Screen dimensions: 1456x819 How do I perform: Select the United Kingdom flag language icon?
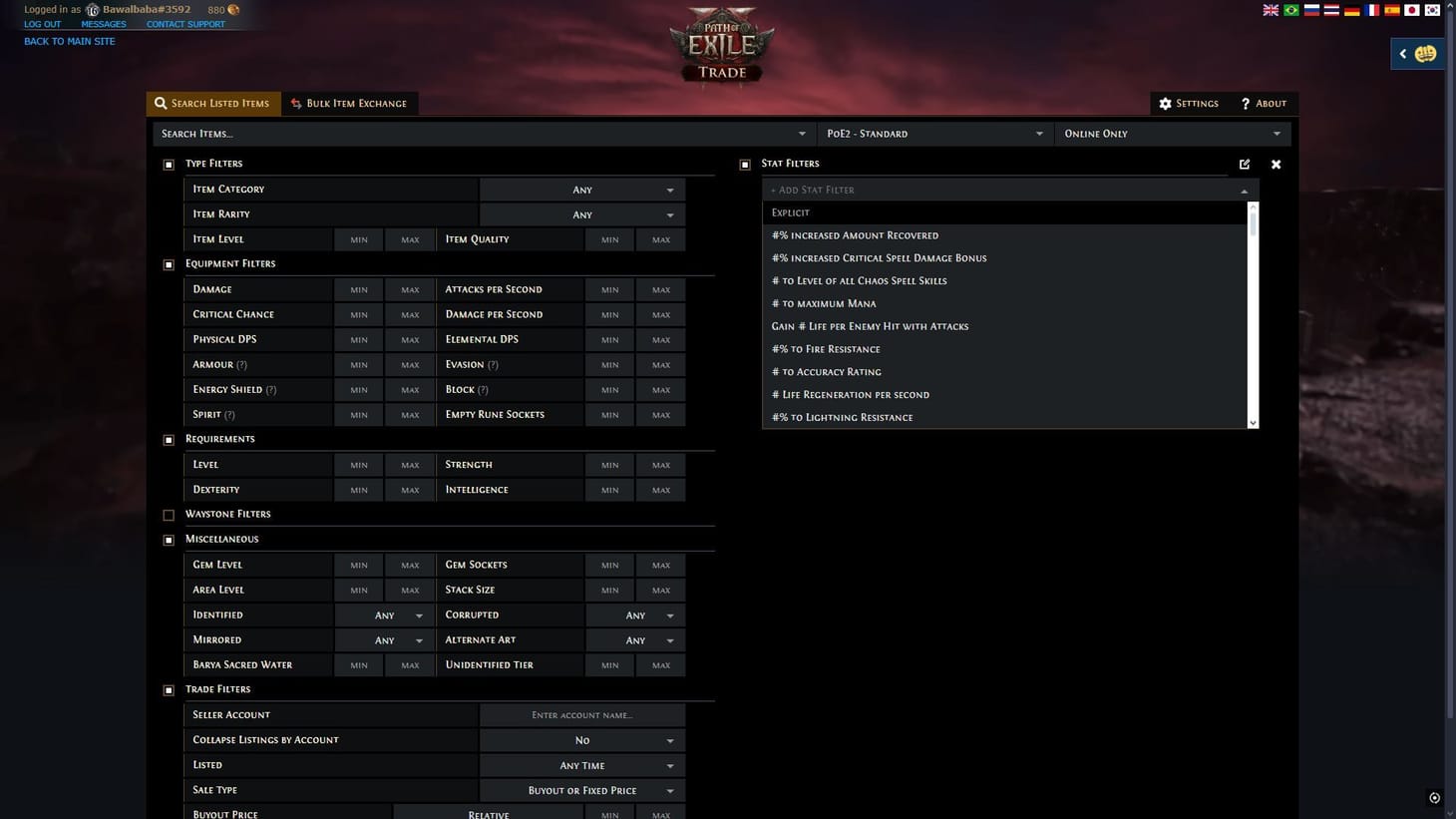1271,9
